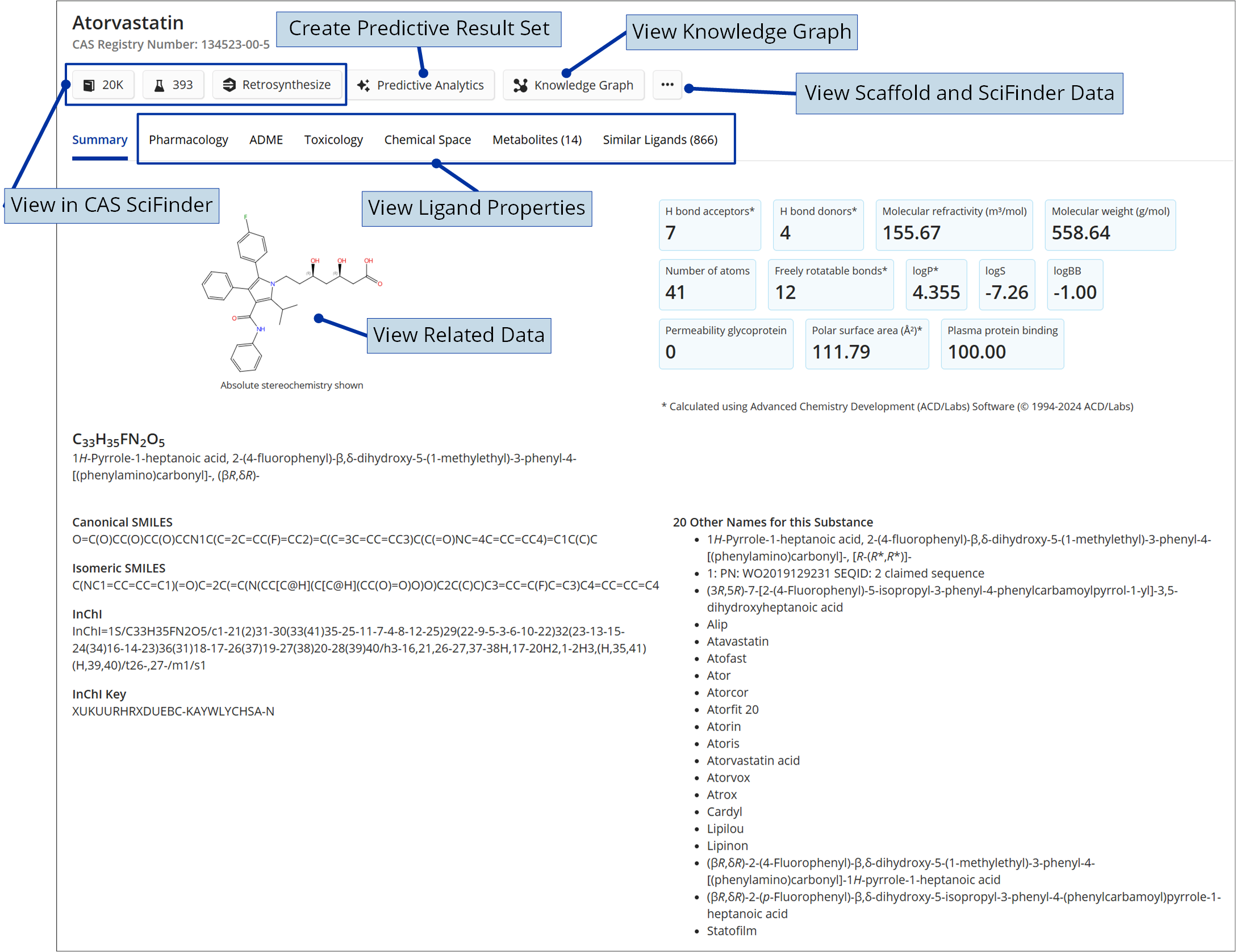
Task: Open the Knowledge Graph node icon button
Action: (574, 85)
